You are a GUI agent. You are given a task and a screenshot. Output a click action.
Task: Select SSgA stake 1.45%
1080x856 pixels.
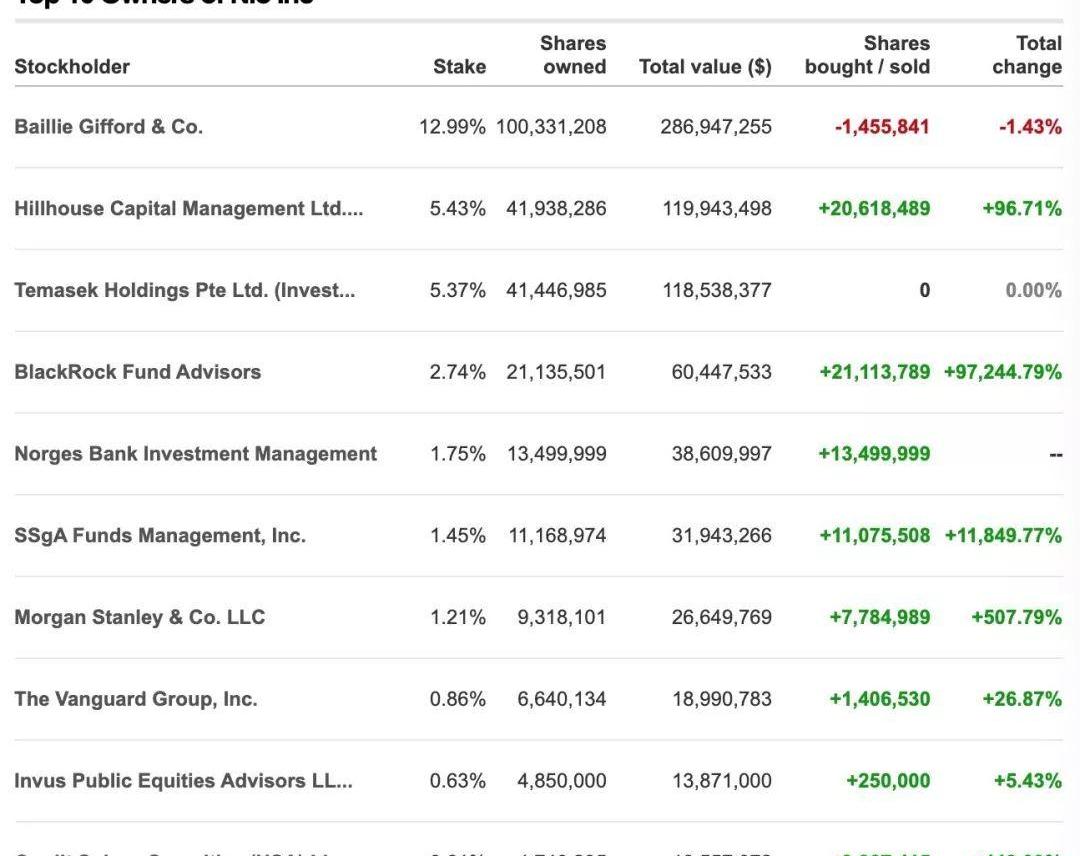(x=458, y=536)
